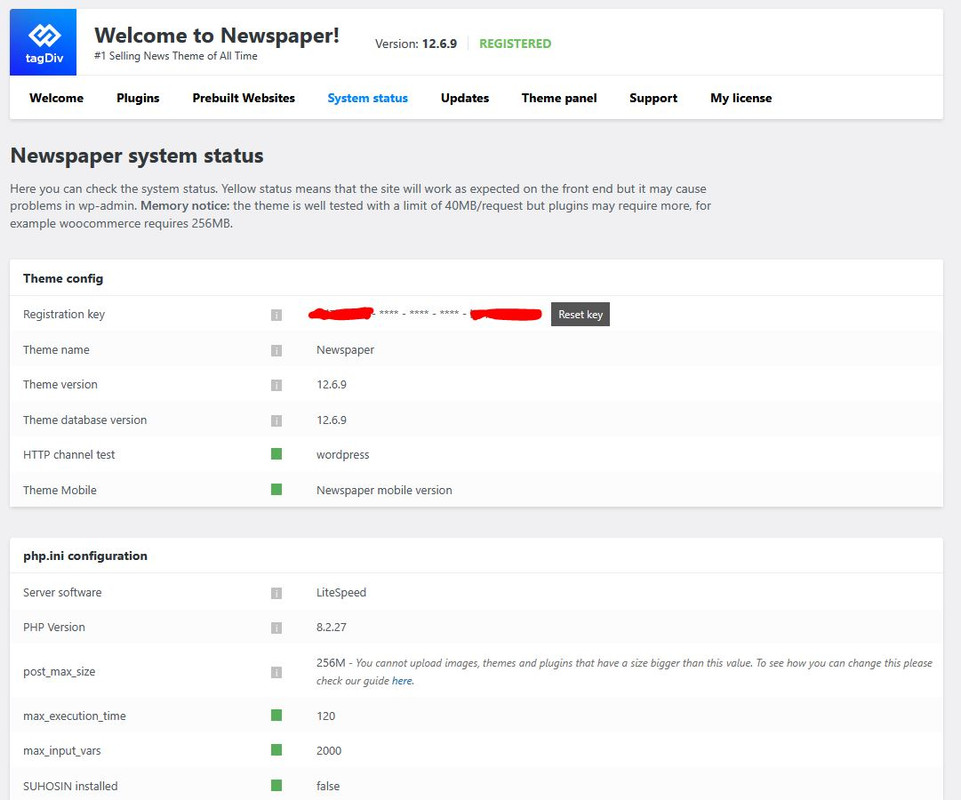Click the masked registration key value
This screenshot has height=800, width=961.
tap(425, 314)
